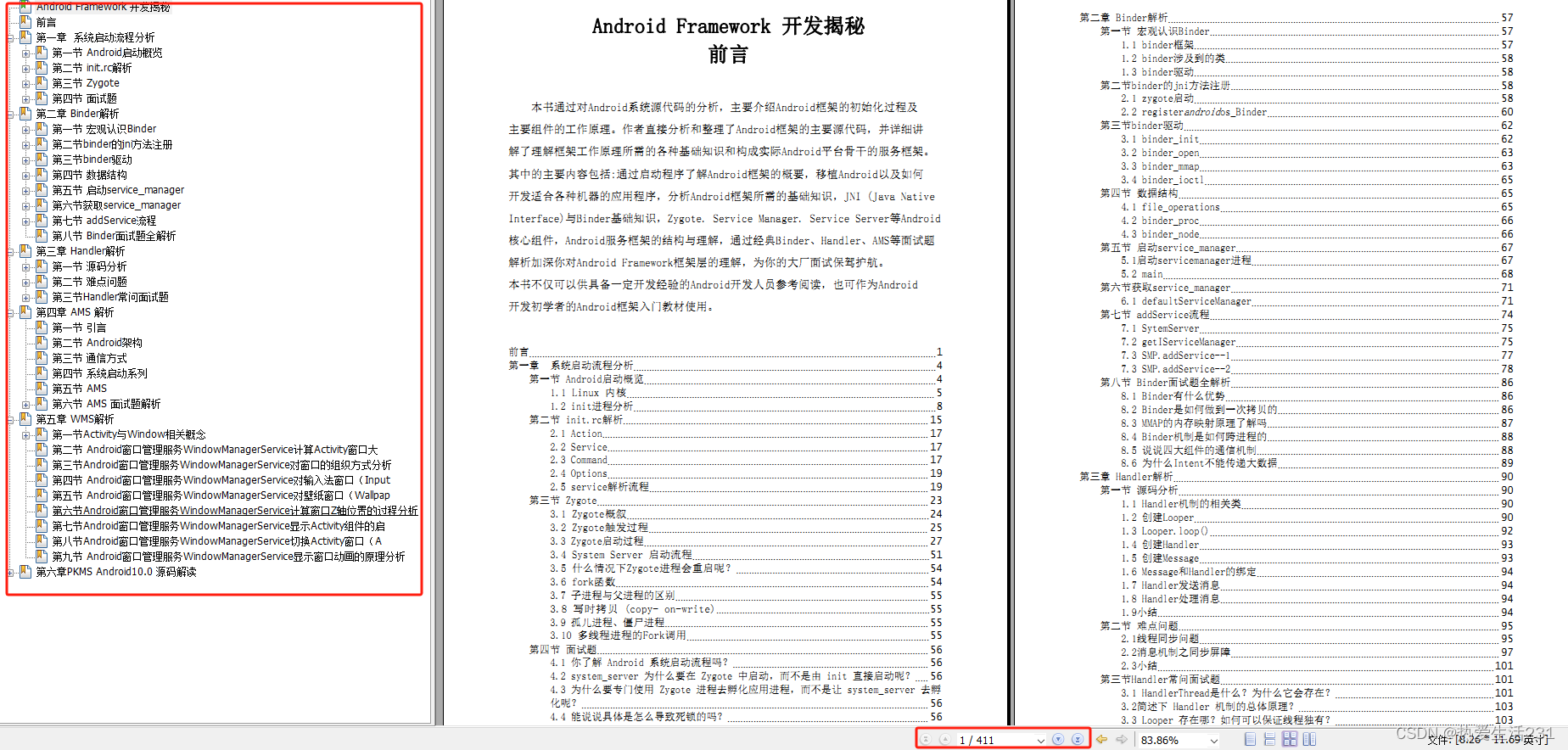Expand the 第六章PKMS Android10.0 源码解读 node

click(x=10, y=573)
